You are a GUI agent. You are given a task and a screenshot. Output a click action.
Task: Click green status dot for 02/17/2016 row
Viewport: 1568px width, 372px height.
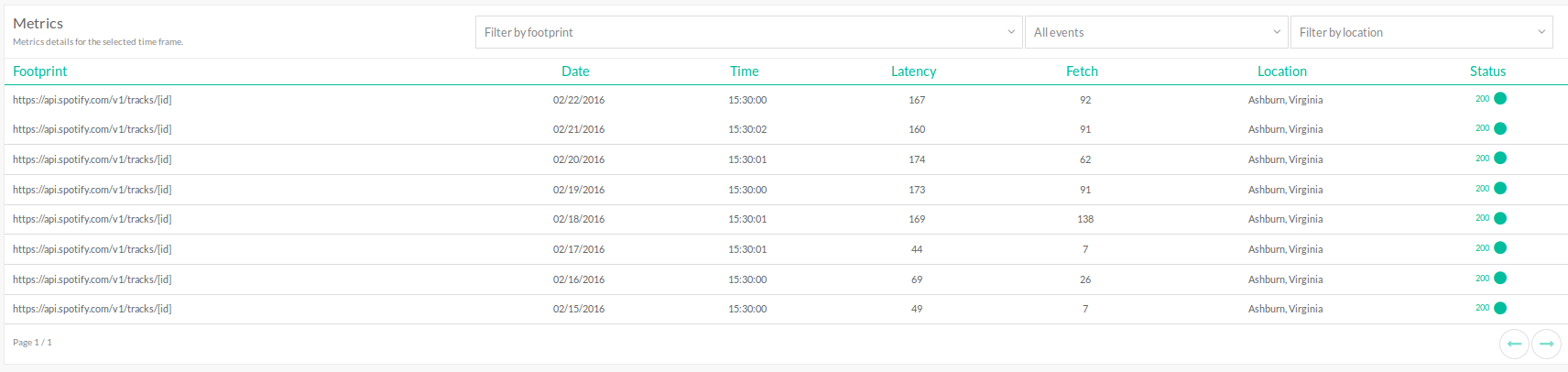point(1500,248)
